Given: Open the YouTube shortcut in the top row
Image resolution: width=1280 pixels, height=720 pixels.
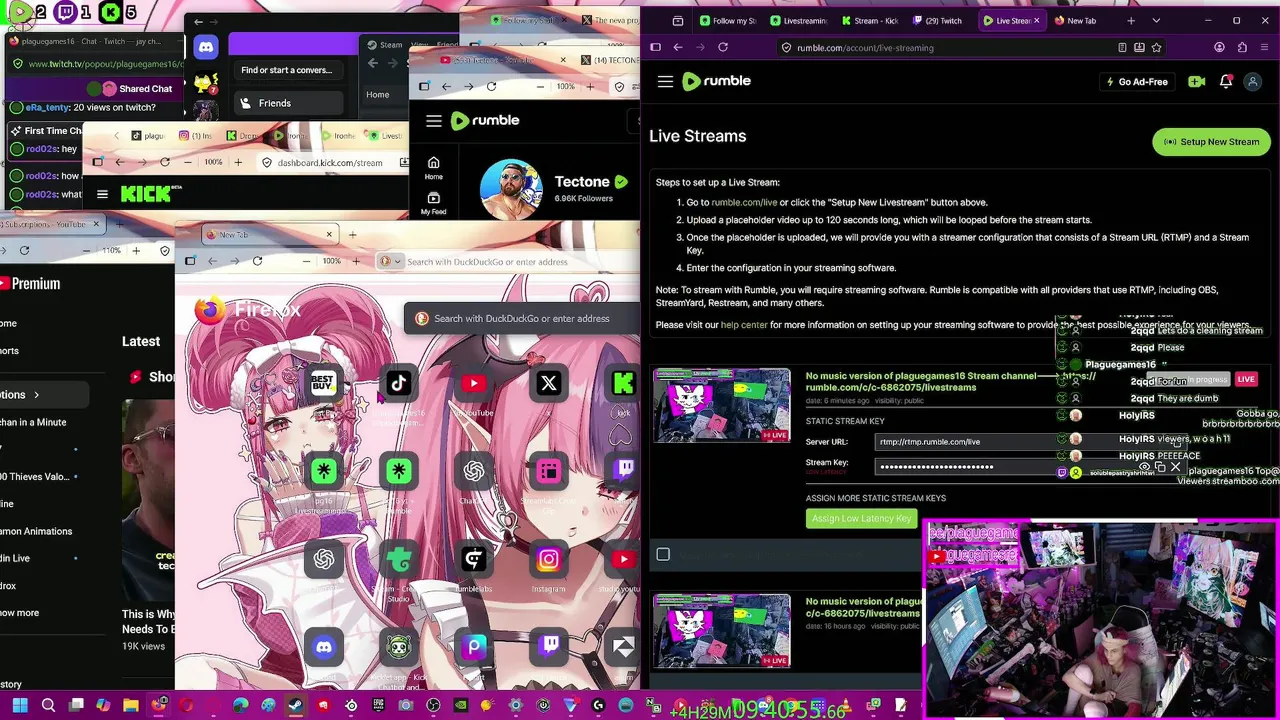Looking at the screenshot, I should (x=474, y=383).
